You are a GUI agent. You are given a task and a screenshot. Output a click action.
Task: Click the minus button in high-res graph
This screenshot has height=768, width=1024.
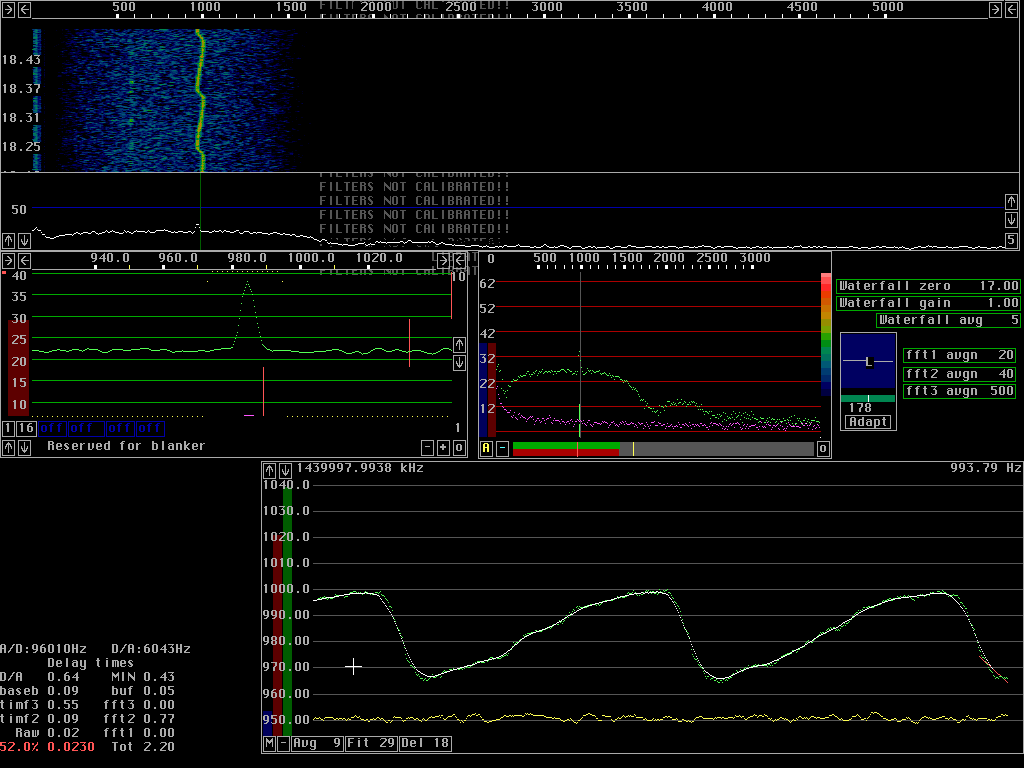point(427,447)
